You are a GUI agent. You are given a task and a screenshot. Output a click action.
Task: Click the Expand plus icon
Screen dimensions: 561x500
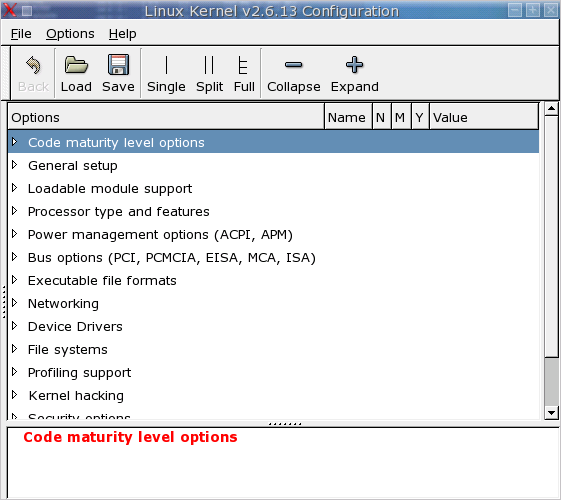click(354, 65)
